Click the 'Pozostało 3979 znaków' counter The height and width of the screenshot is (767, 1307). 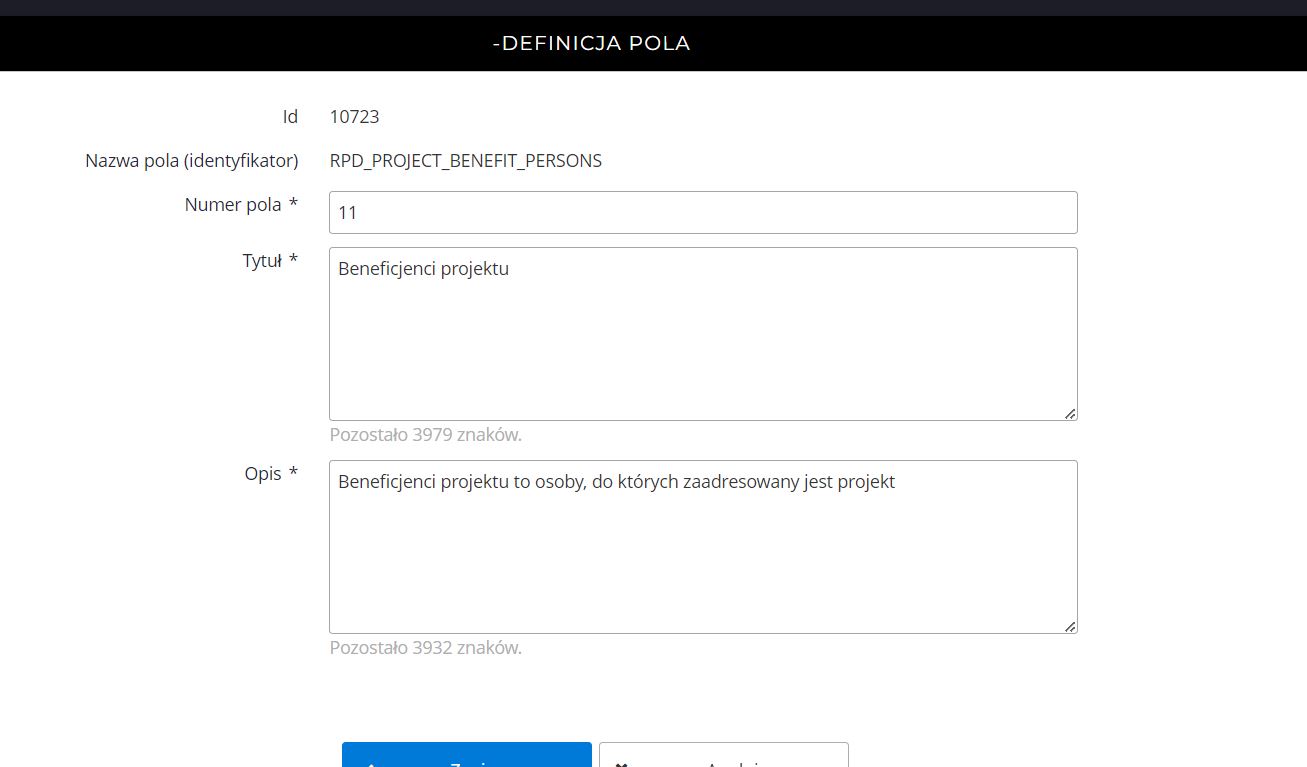coord(425,435)
